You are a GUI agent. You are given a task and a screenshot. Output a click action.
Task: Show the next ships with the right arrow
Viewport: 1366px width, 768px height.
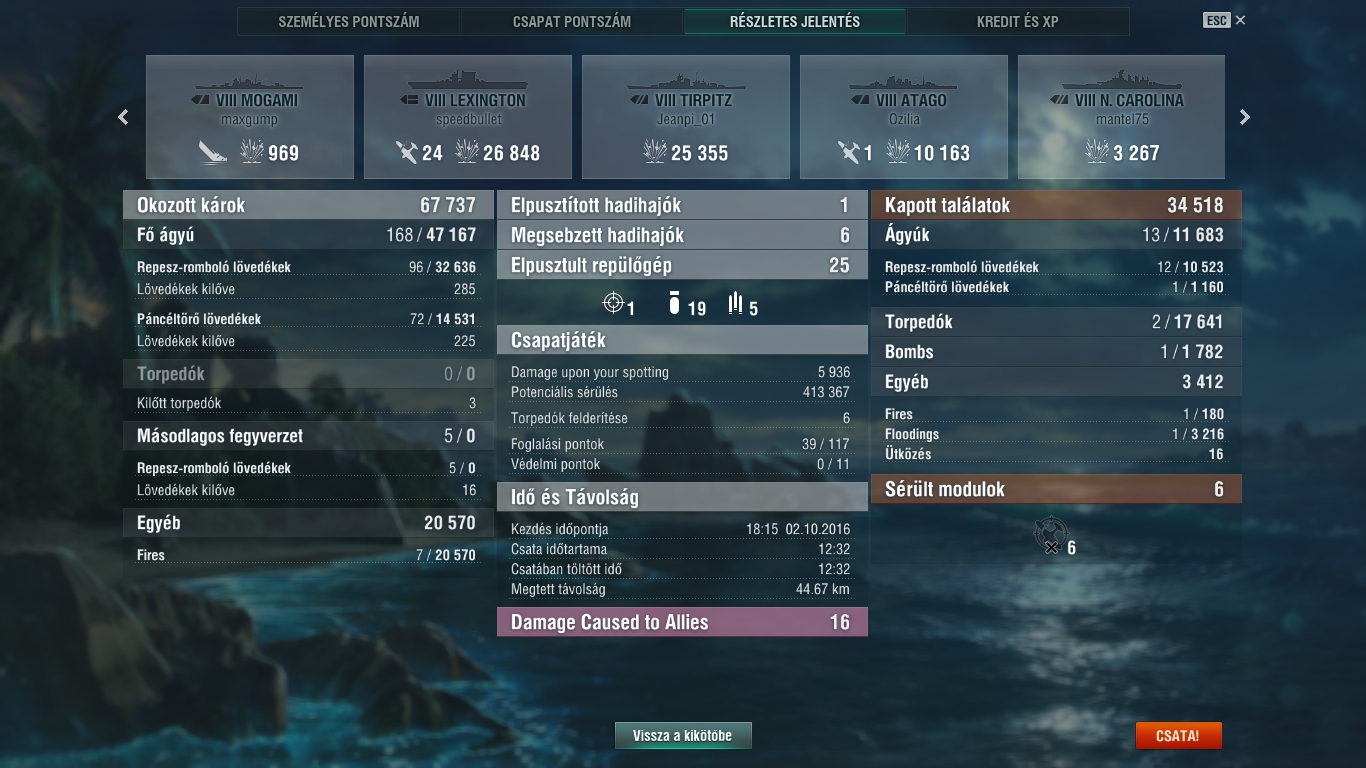(x=1245, y=117)
